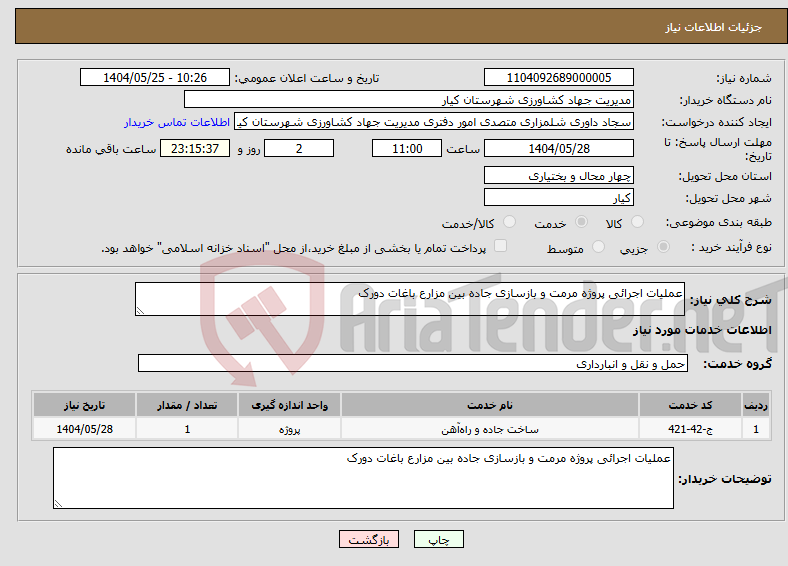Click the resize handle of توضیحات خریدار textarea
Image resolution: width=788 pixels, height=566 pixels.
(x=58, y=504)
